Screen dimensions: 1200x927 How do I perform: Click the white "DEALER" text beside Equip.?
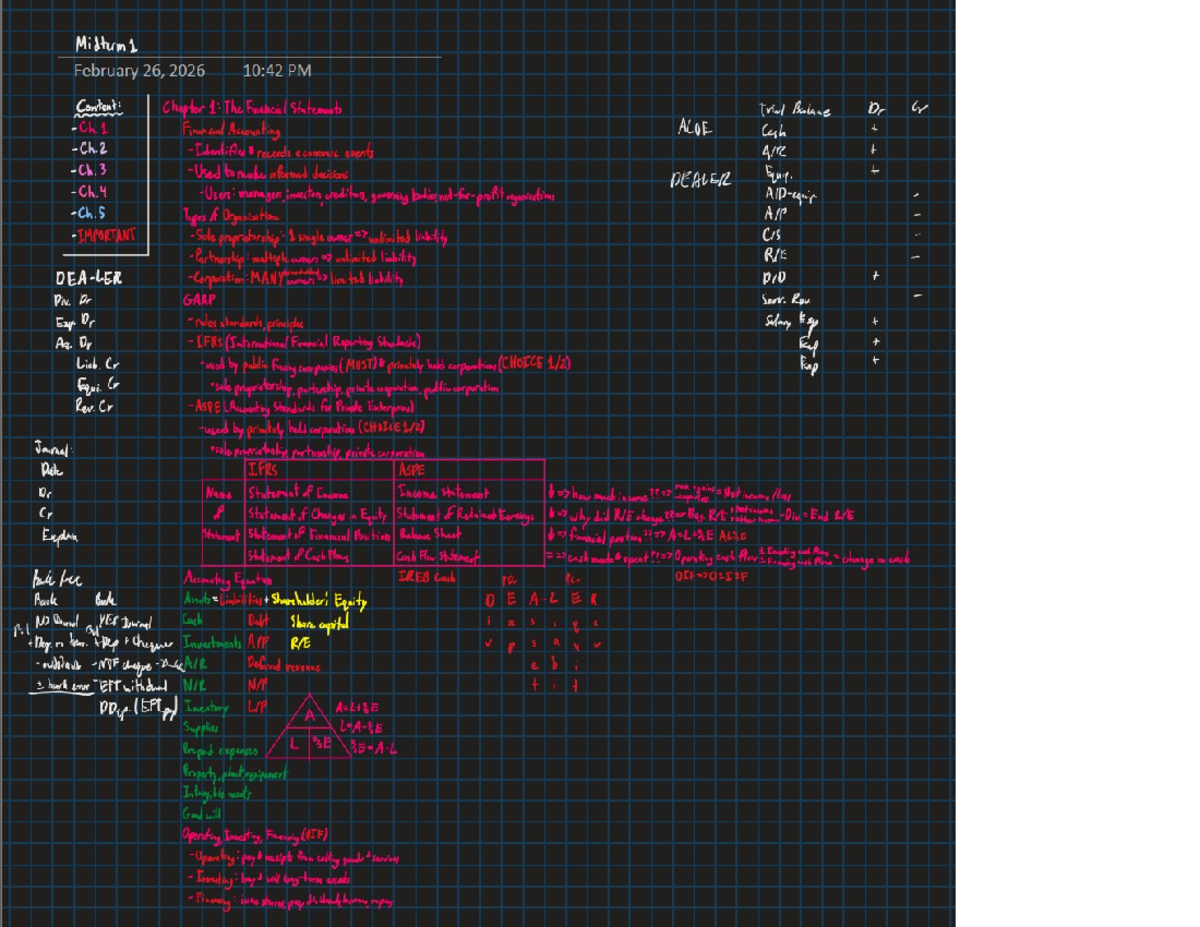[x=701, y=181]
